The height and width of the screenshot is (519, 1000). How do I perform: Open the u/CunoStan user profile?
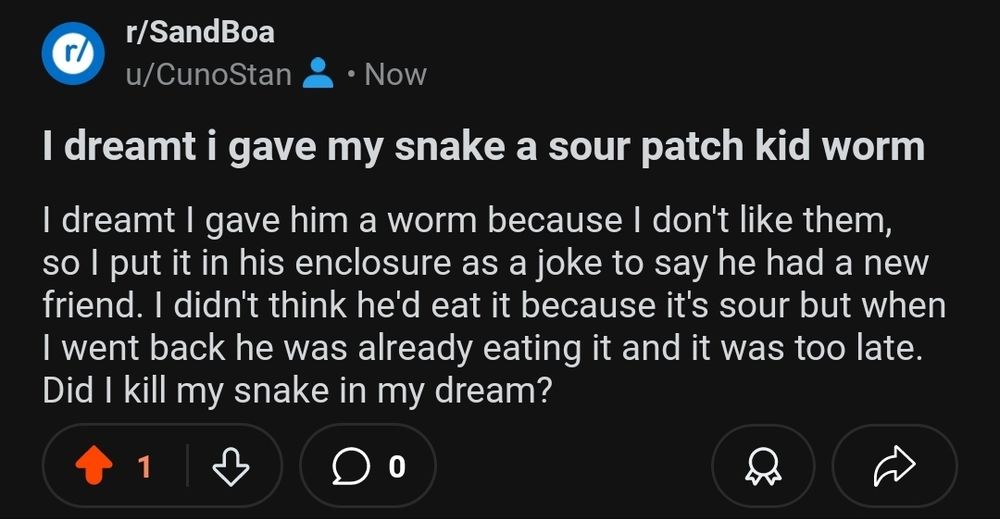pyautogui.click(x=209, y=75)
